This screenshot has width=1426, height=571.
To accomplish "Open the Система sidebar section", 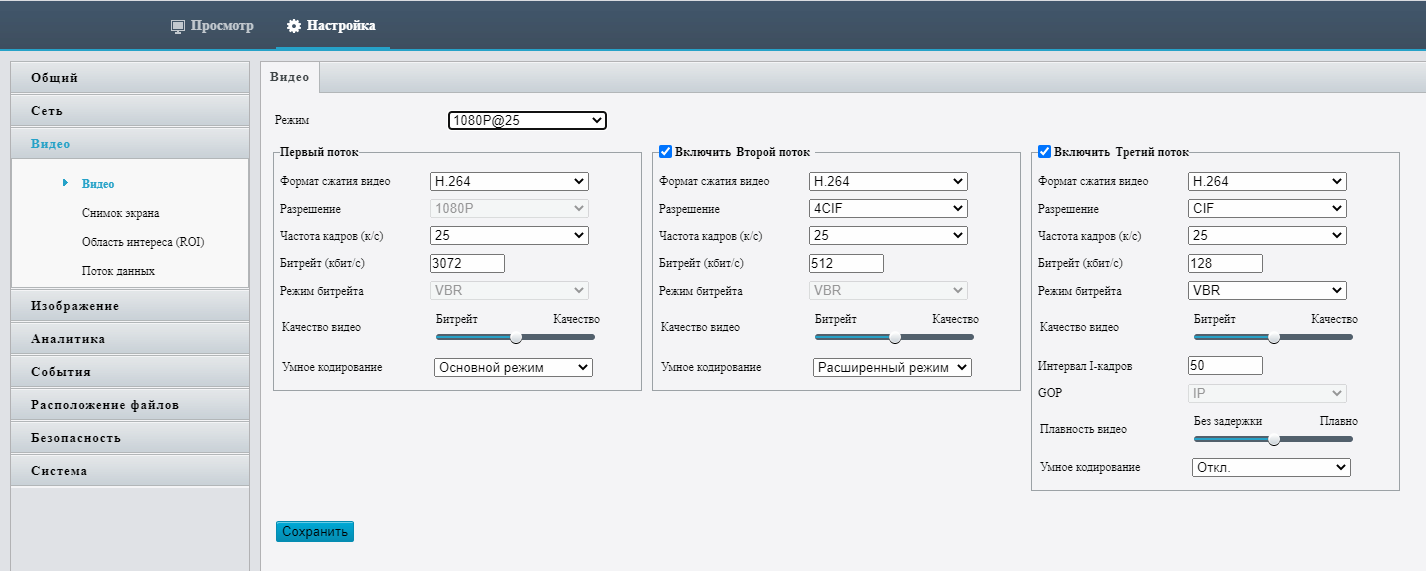I will tap(130, 470).
